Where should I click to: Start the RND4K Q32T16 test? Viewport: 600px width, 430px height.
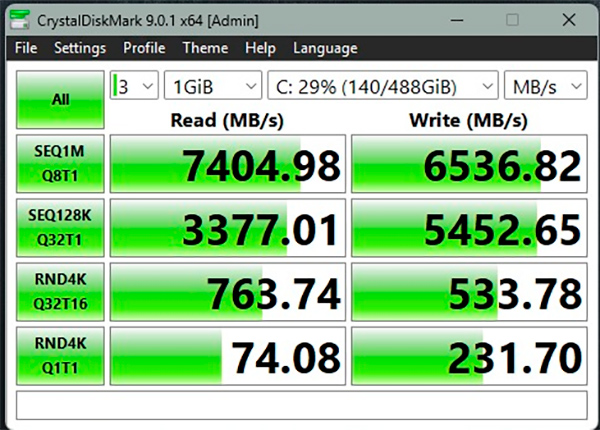(x=58, y=291)
